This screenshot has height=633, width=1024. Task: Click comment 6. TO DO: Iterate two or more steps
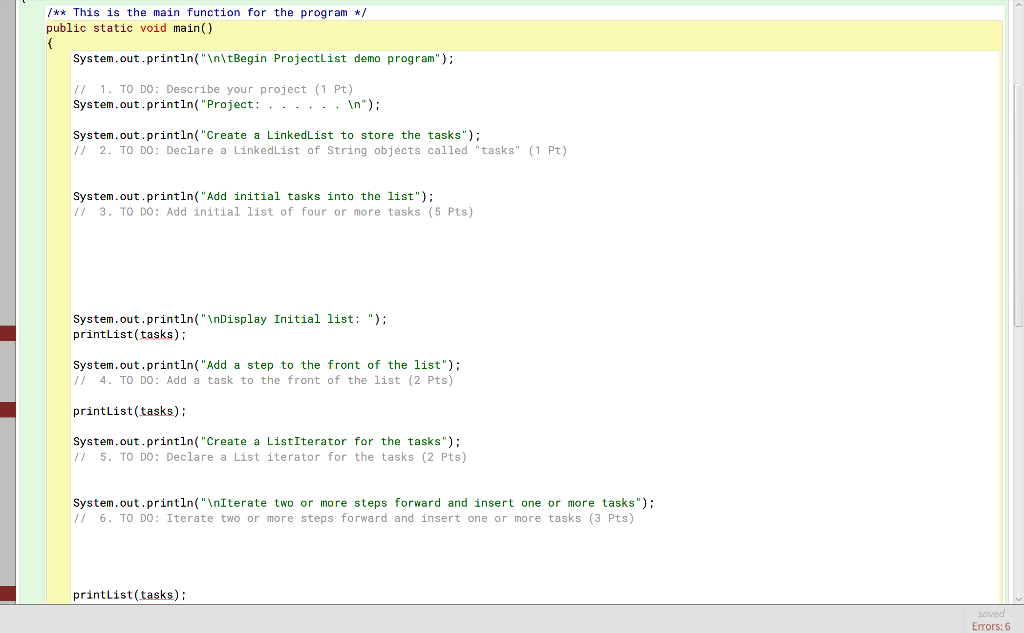point(353,518)
